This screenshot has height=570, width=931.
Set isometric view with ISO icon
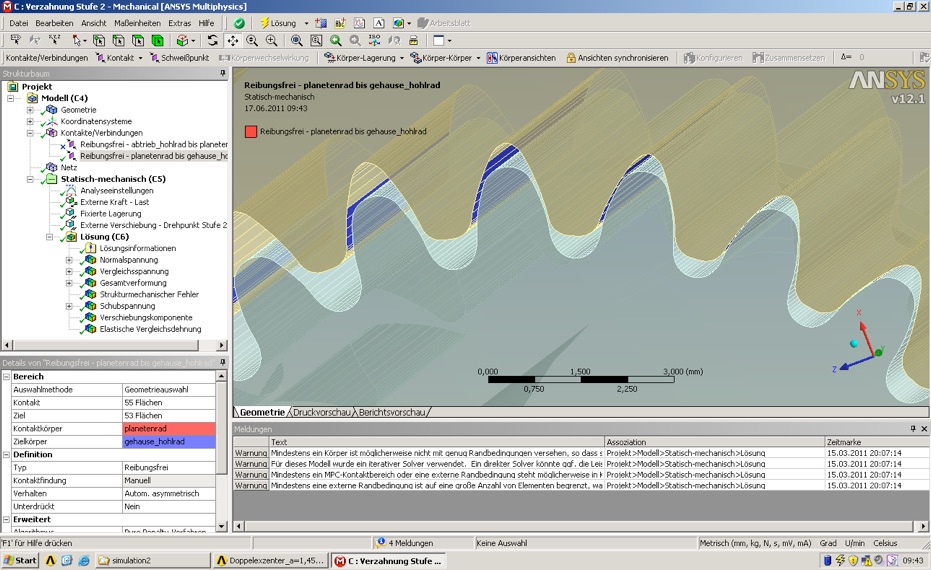click(375, 40)
